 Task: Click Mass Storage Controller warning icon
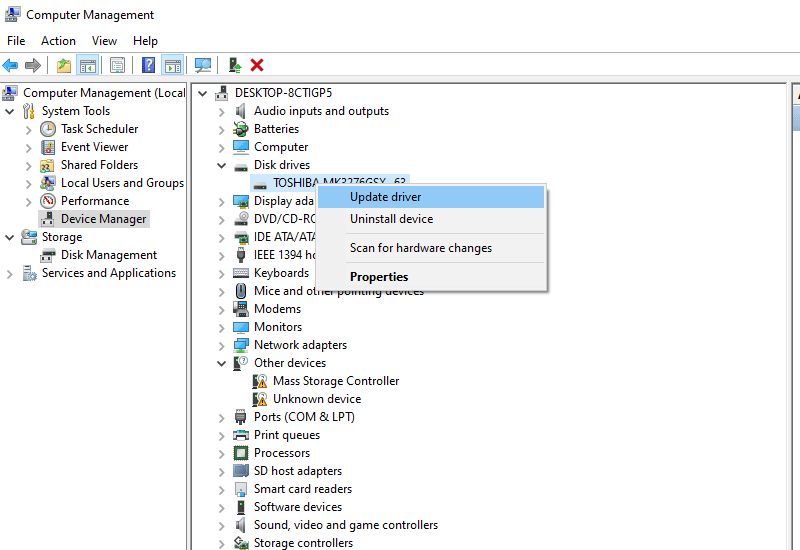pos(260,381)
